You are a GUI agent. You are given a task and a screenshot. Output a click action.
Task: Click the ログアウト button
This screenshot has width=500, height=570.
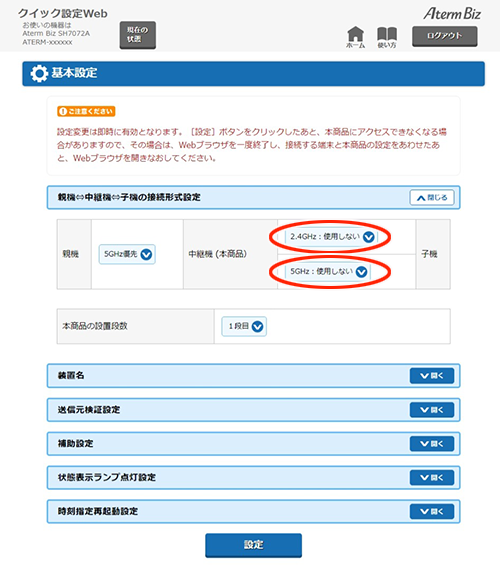tap(444, 36)
